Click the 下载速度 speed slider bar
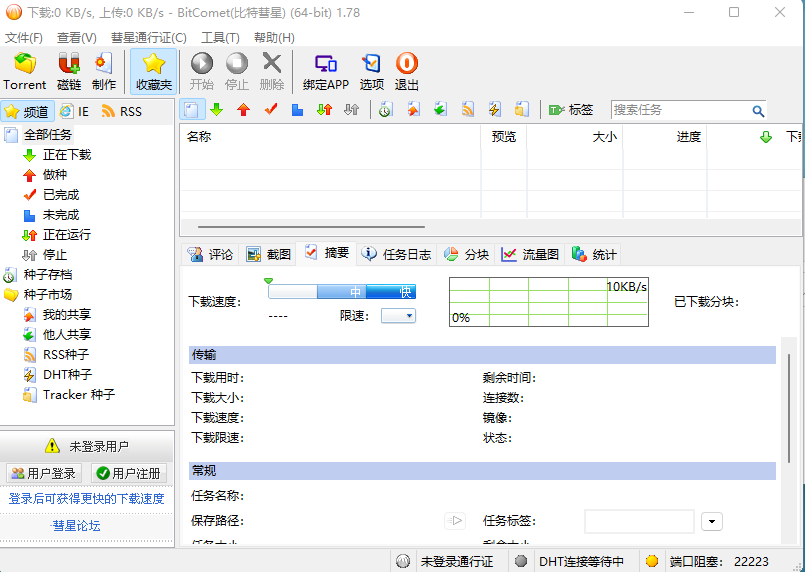805x572 pixels. [342, 292]
